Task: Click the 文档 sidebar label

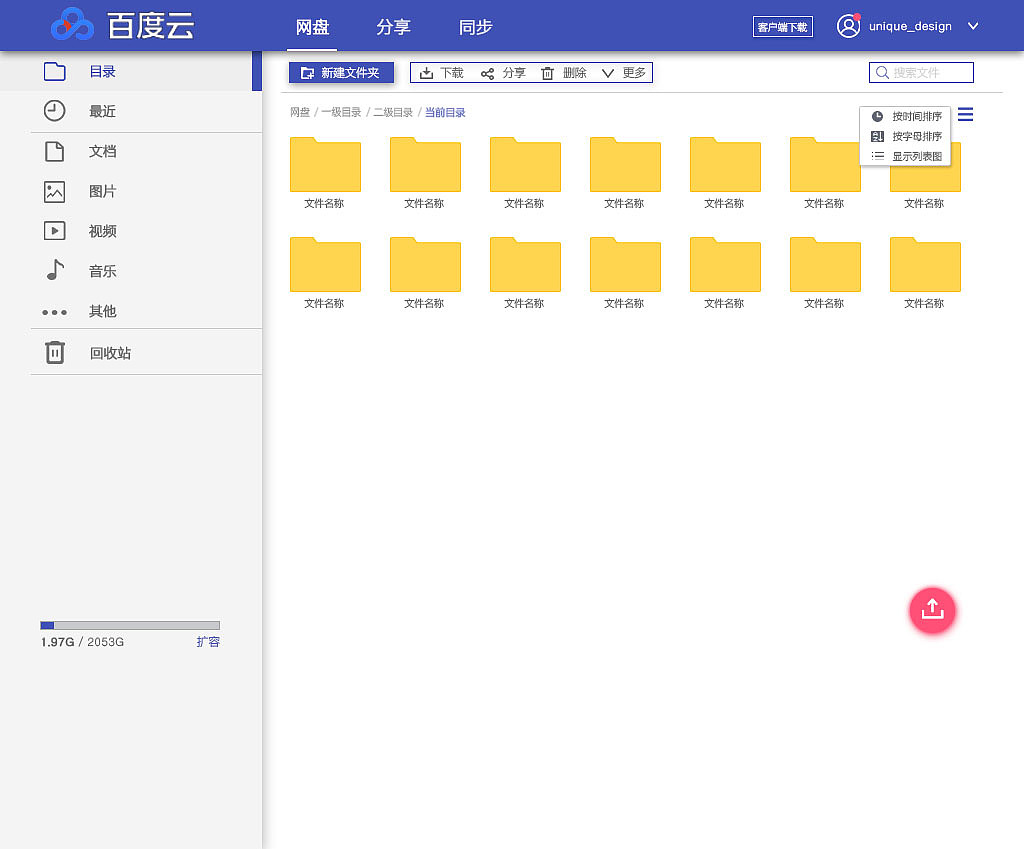Action: click(103, 152)
